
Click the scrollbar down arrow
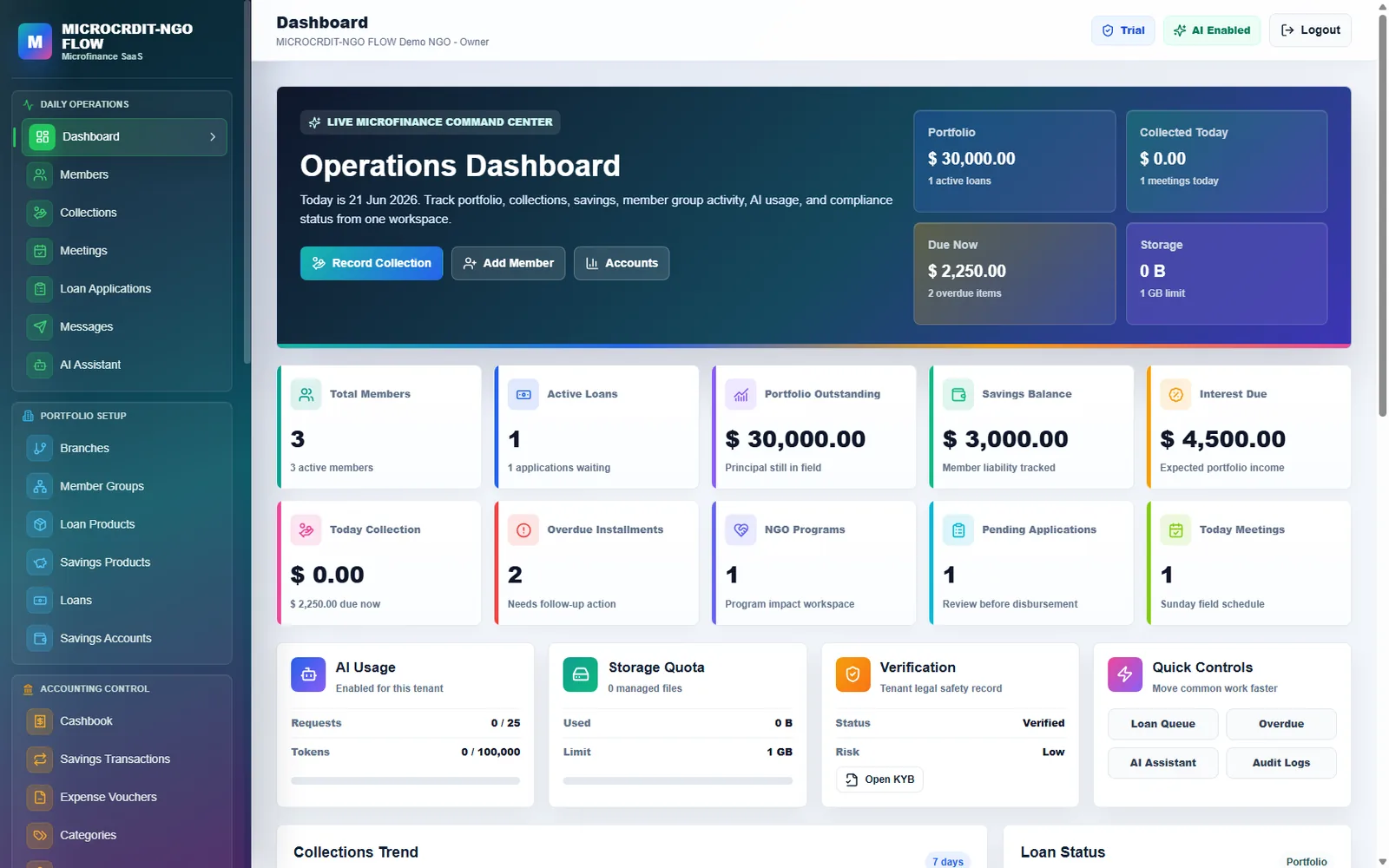1382,861
